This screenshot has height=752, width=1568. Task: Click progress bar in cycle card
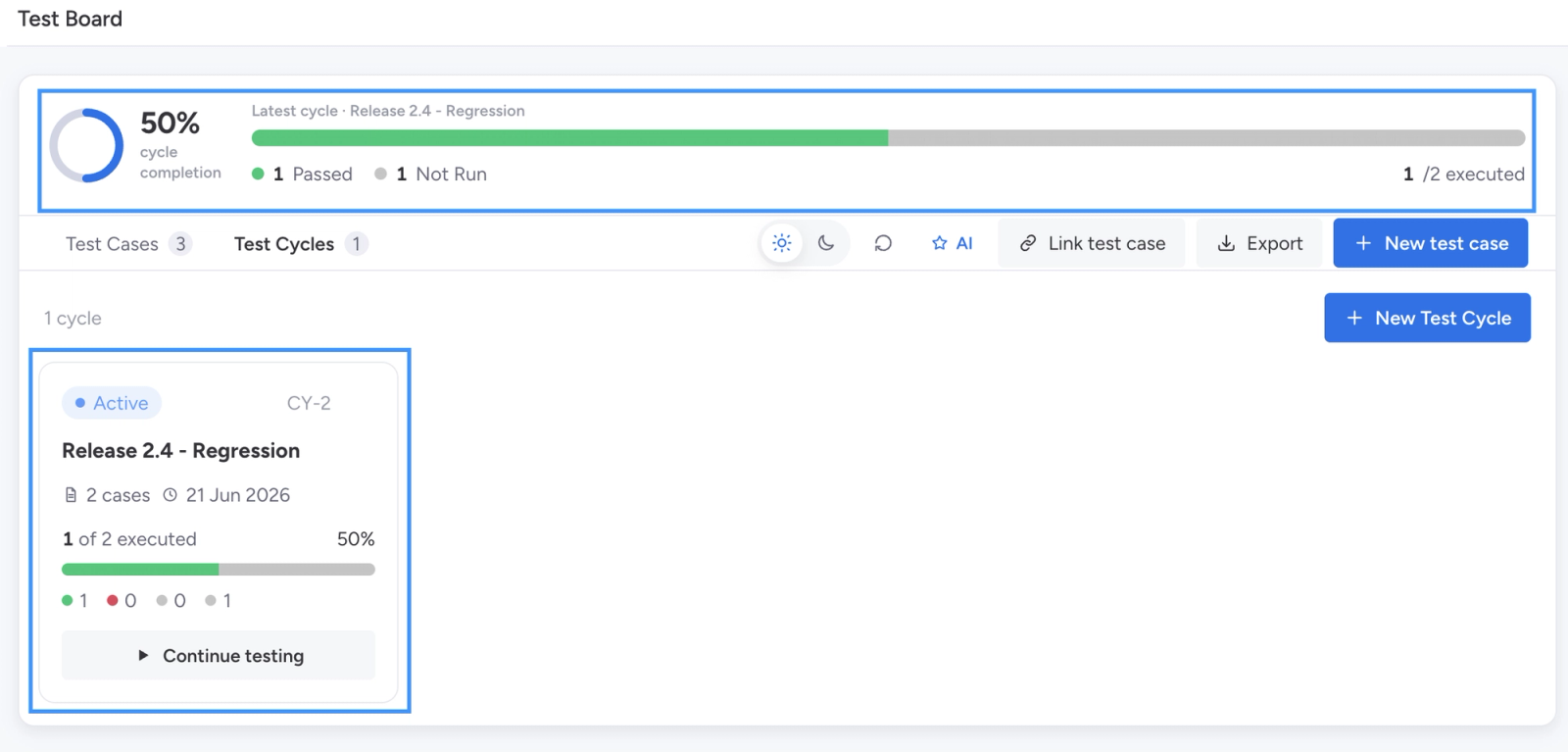tap(219, 570)
